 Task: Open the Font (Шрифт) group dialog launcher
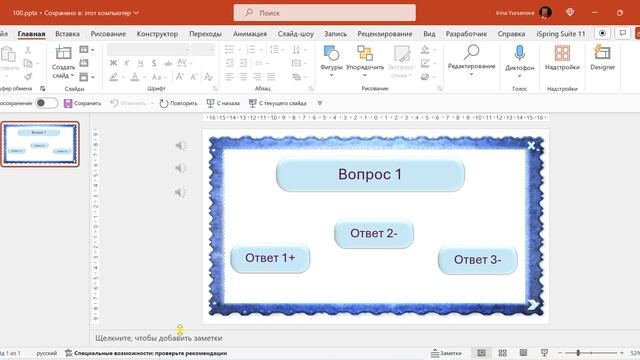tap(215, 89)
